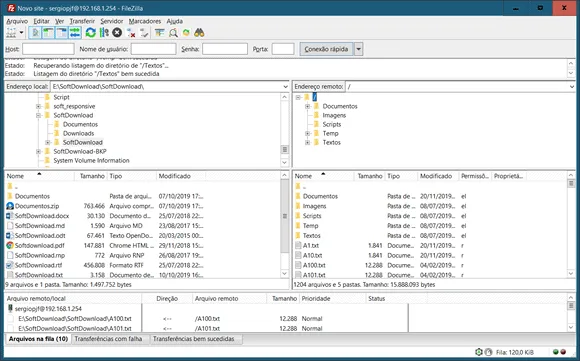Screen dimensions: 580x361
Task: Search files with the binoculars icon
Action: [199, 33]
